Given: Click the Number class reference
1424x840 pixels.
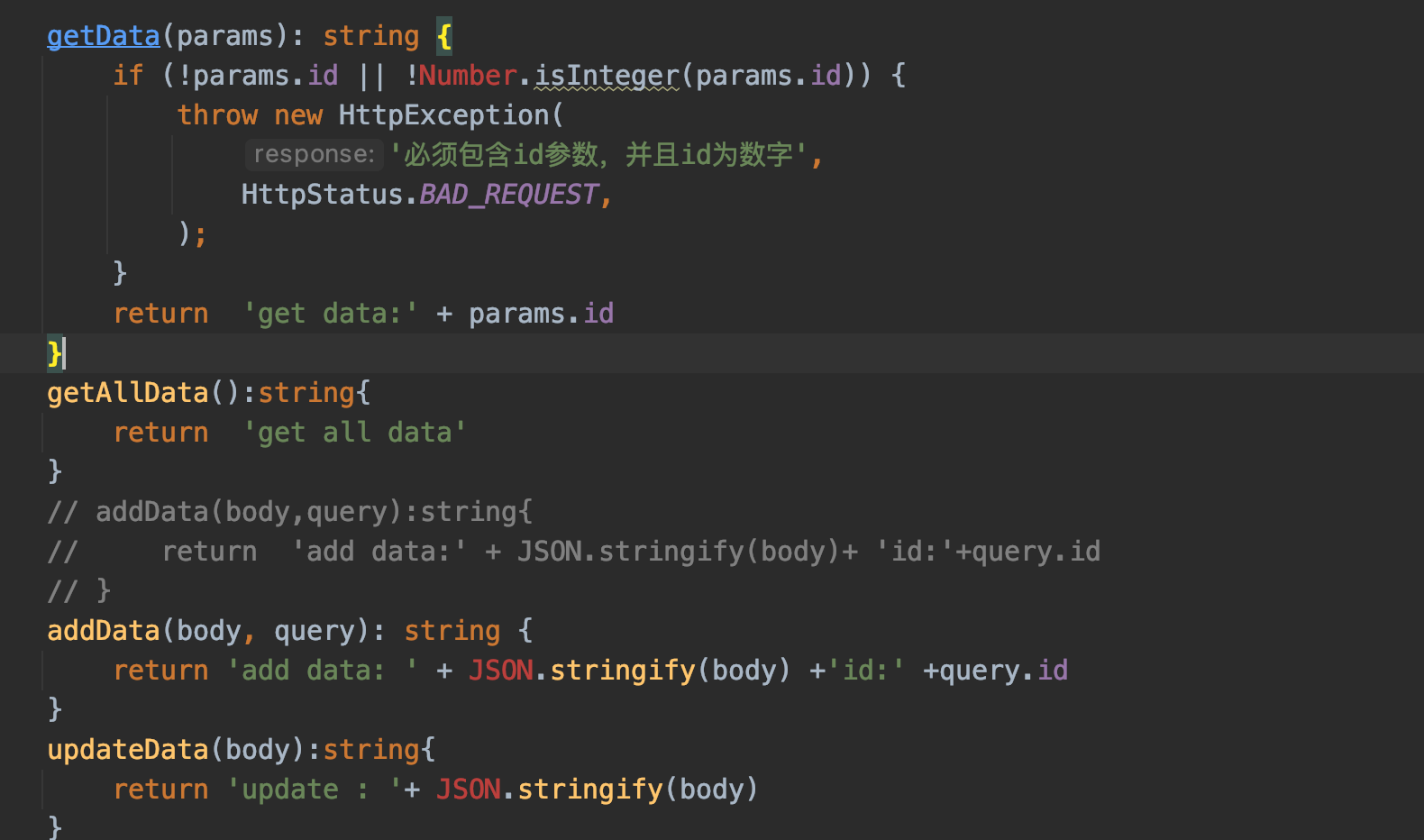Looking at the screenshot, I should [468, 76].
